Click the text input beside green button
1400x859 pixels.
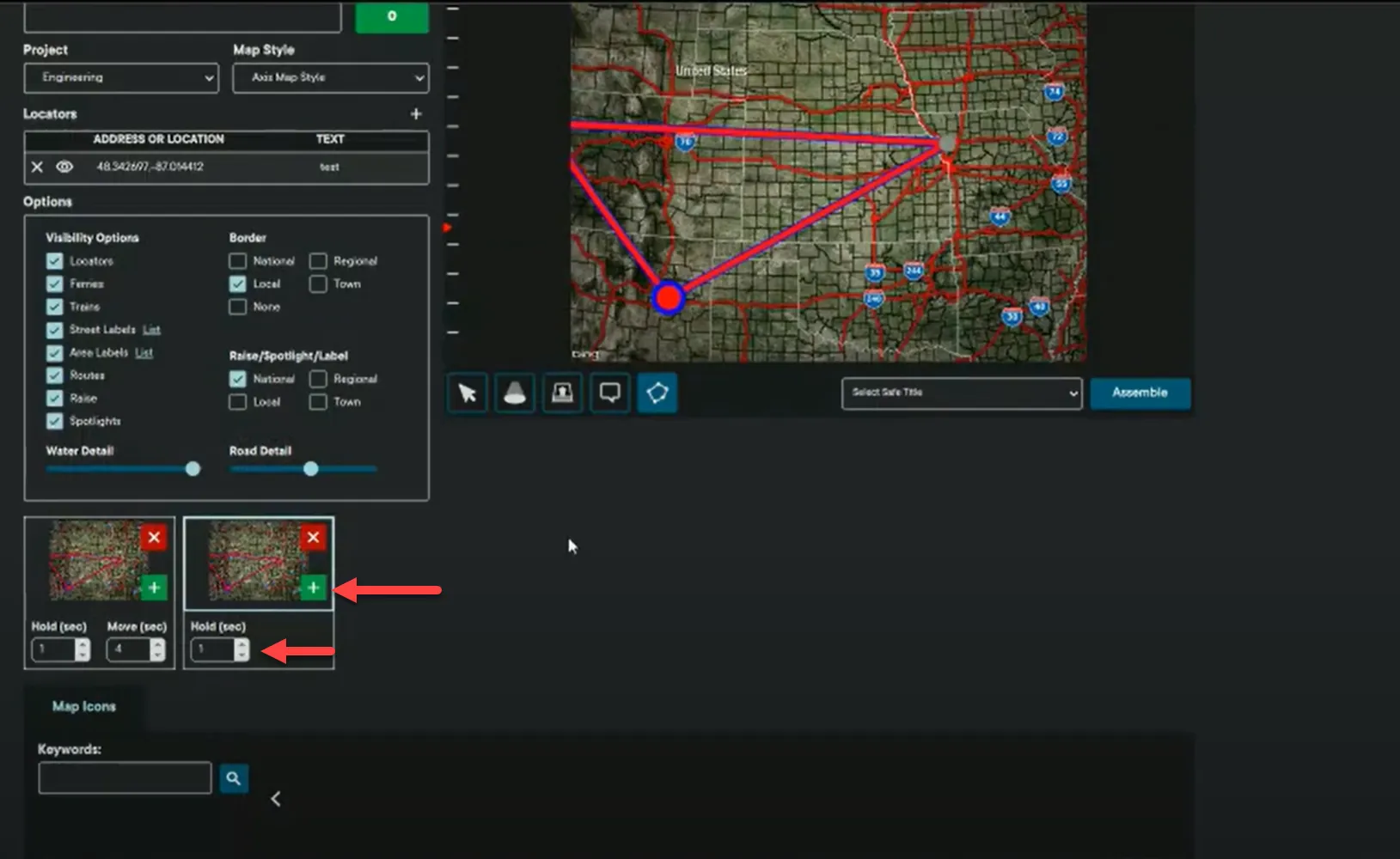(182, 16)
